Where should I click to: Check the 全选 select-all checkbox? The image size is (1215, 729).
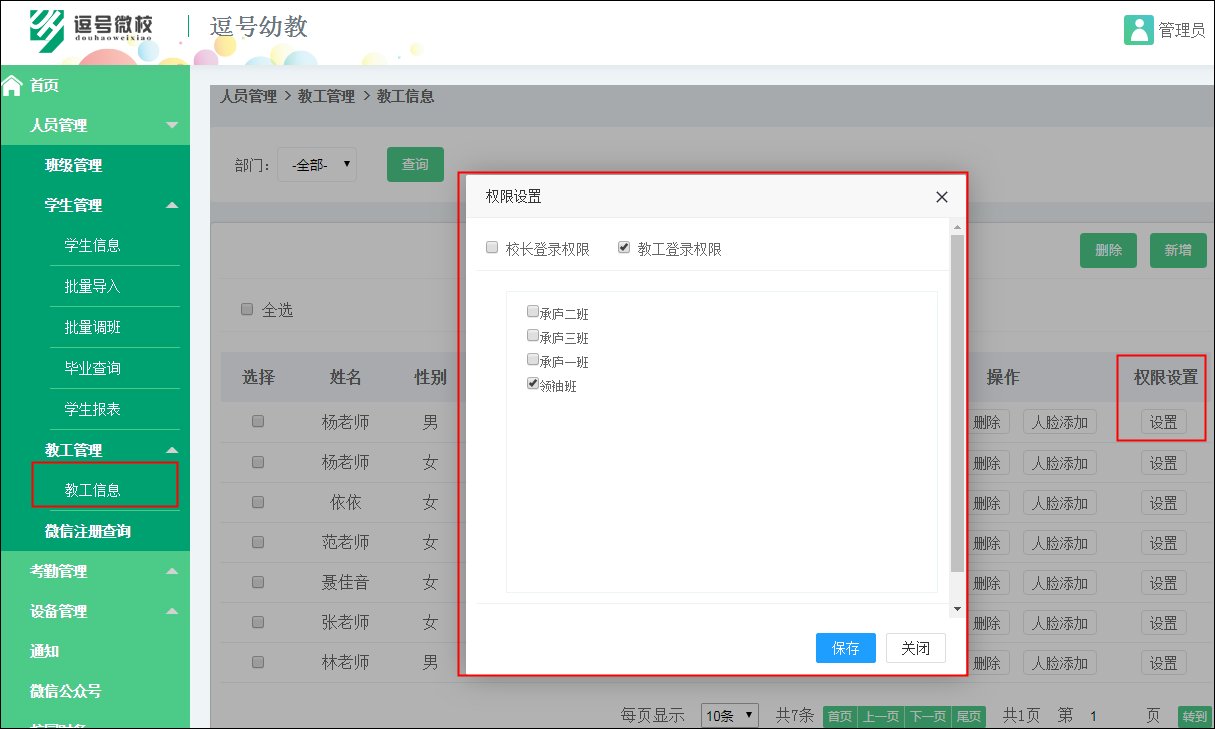[247, 309]
